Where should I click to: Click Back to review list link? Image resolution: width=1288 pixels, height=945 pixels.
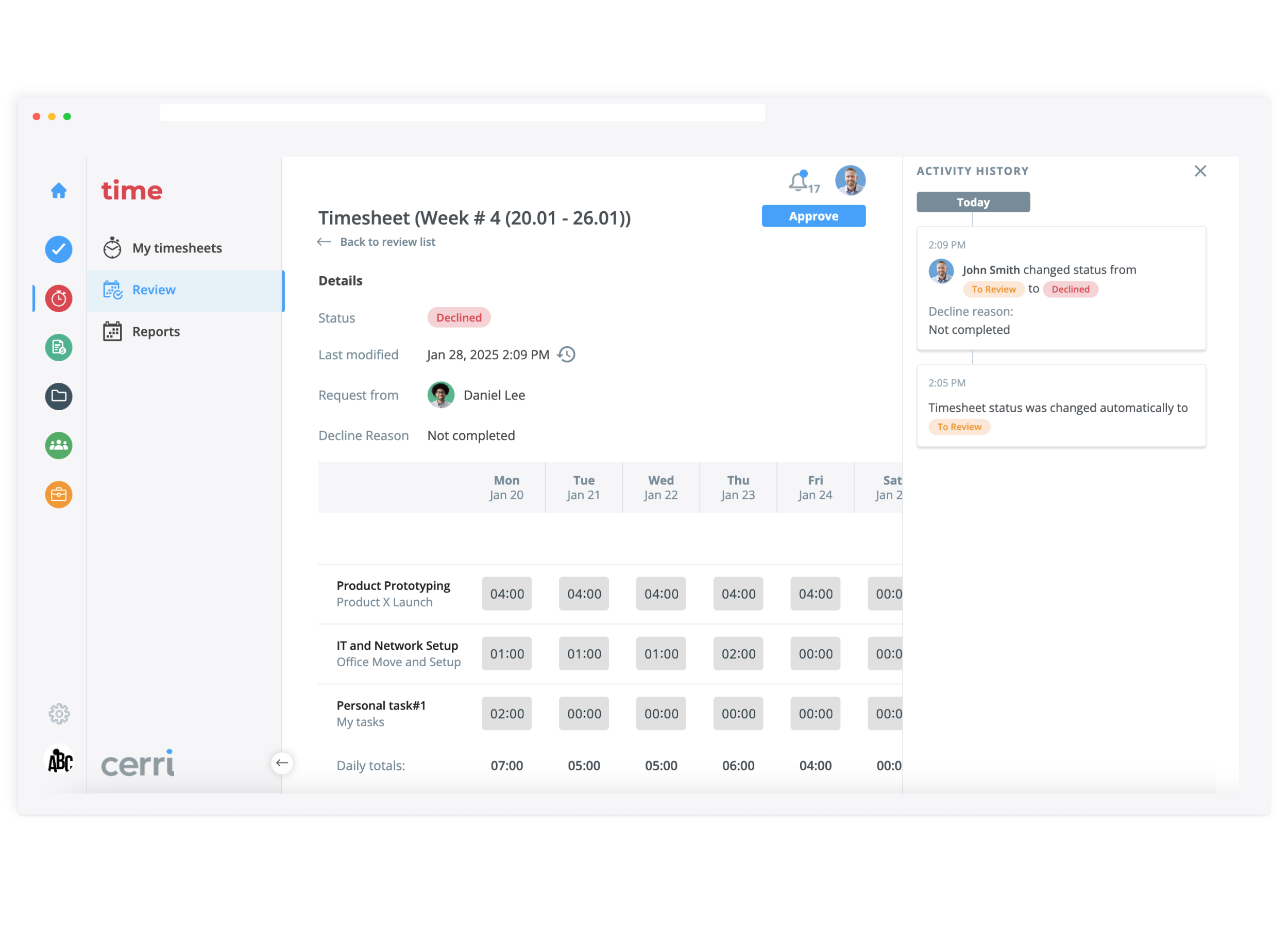(x=387, y=242)
